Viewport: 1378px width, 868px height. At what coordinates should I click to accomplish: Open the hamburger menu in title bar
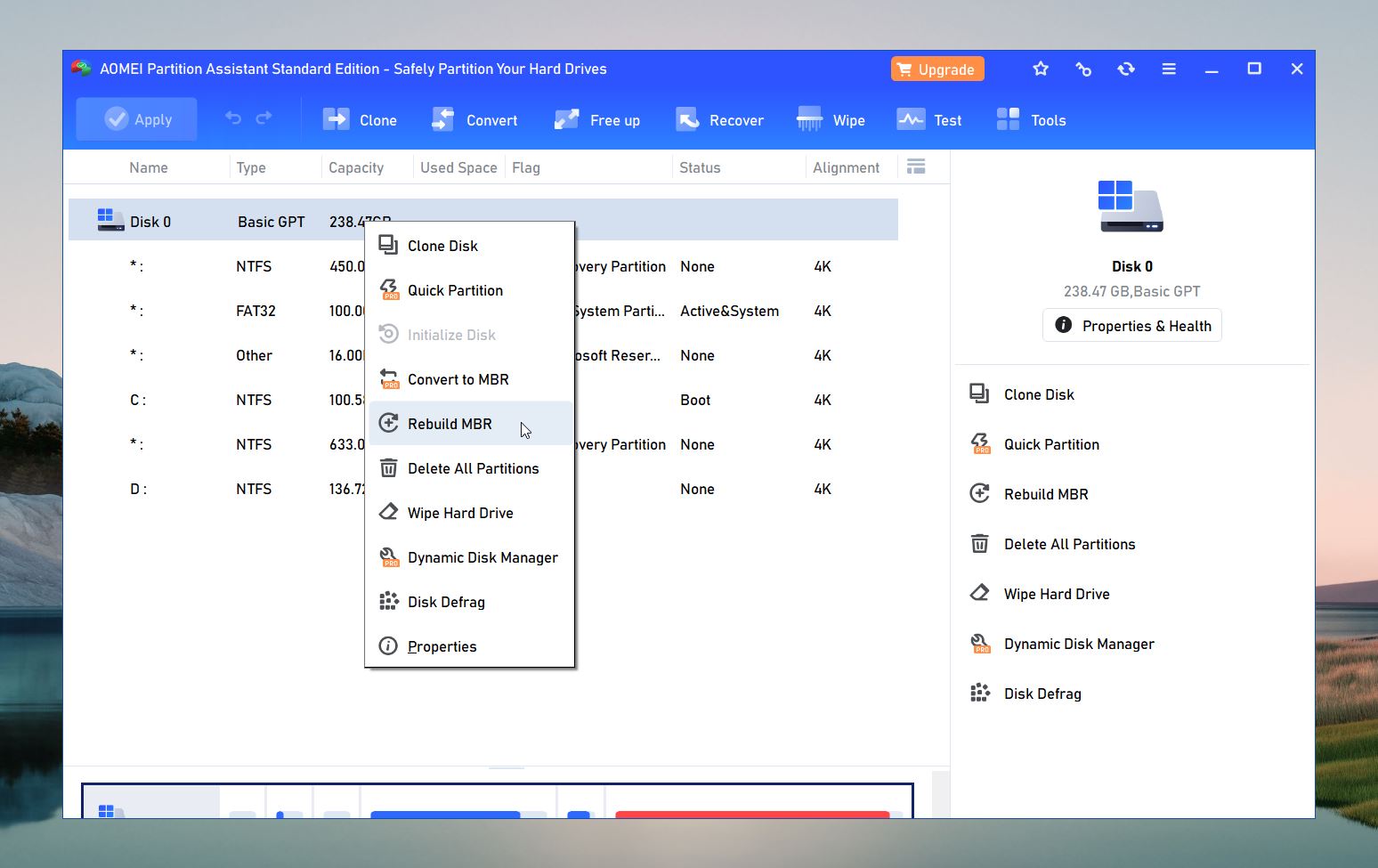[x=1169, y=69]
